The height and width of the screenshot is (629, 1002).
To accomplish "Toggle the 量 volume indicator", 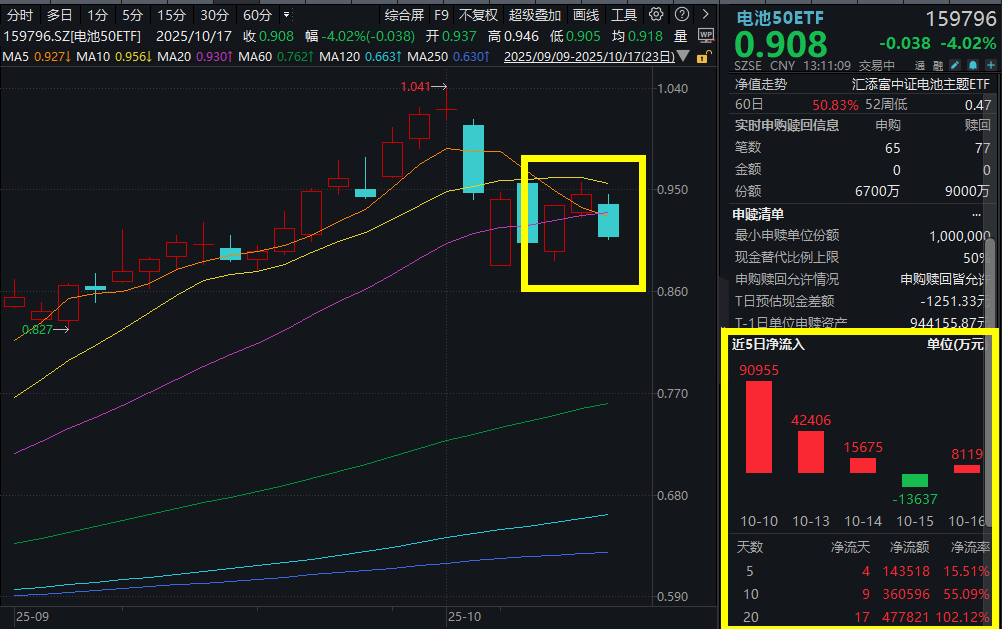I will 680,34.
